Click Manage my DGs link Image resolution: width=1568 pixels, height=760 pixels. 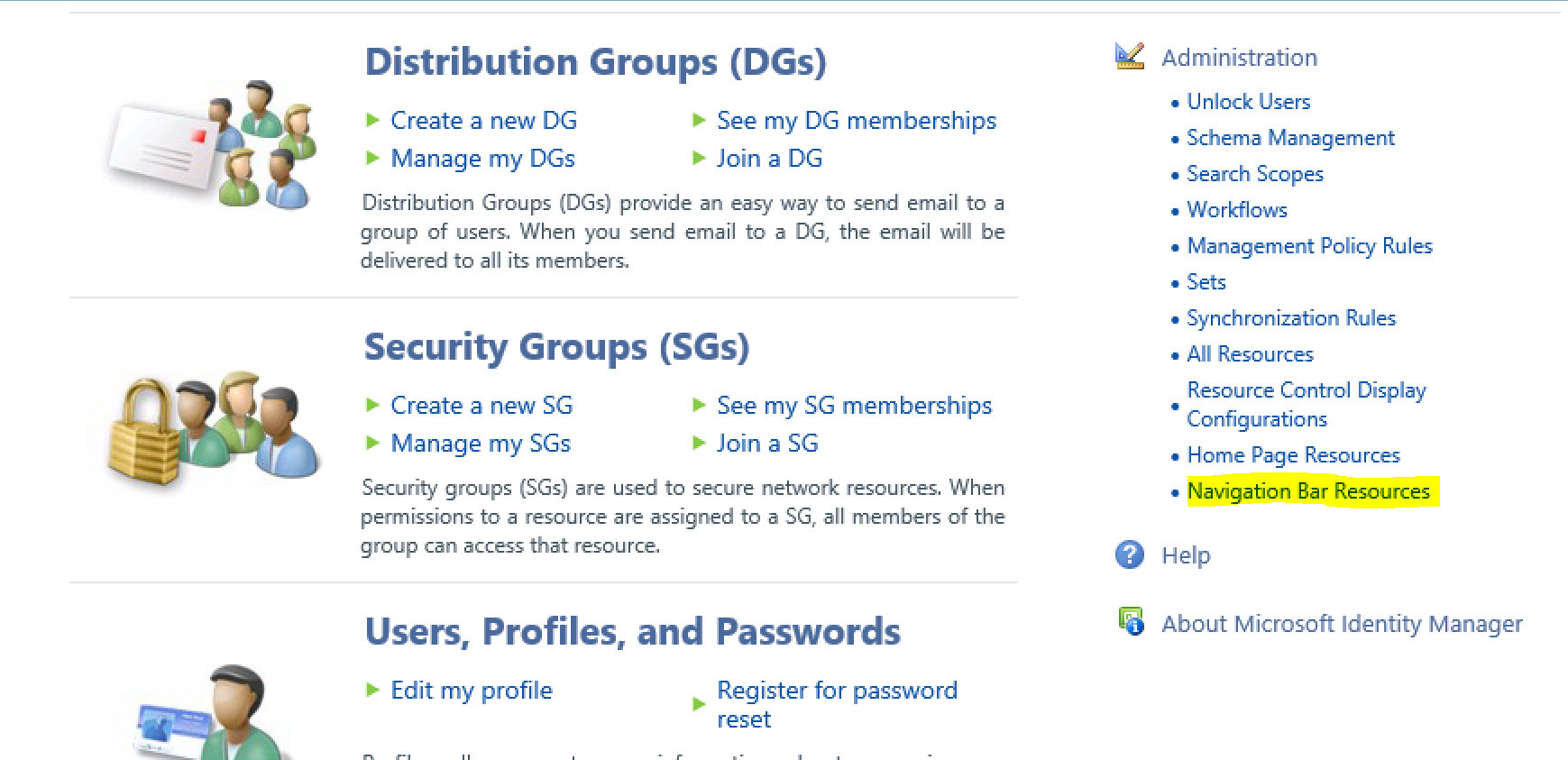(482, 159)
